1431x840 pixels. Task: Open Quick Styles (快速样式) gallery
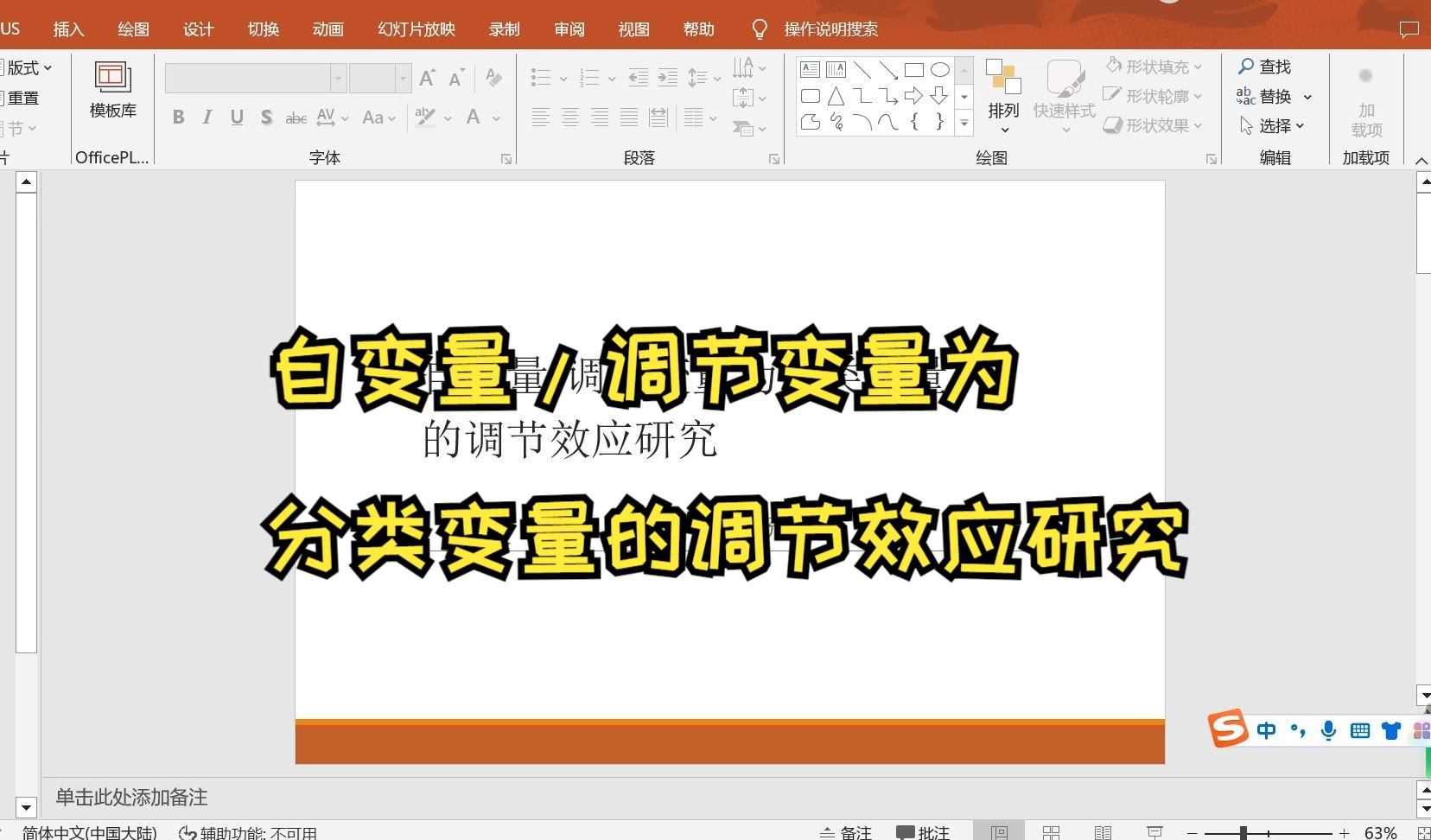click(1065, 97)
